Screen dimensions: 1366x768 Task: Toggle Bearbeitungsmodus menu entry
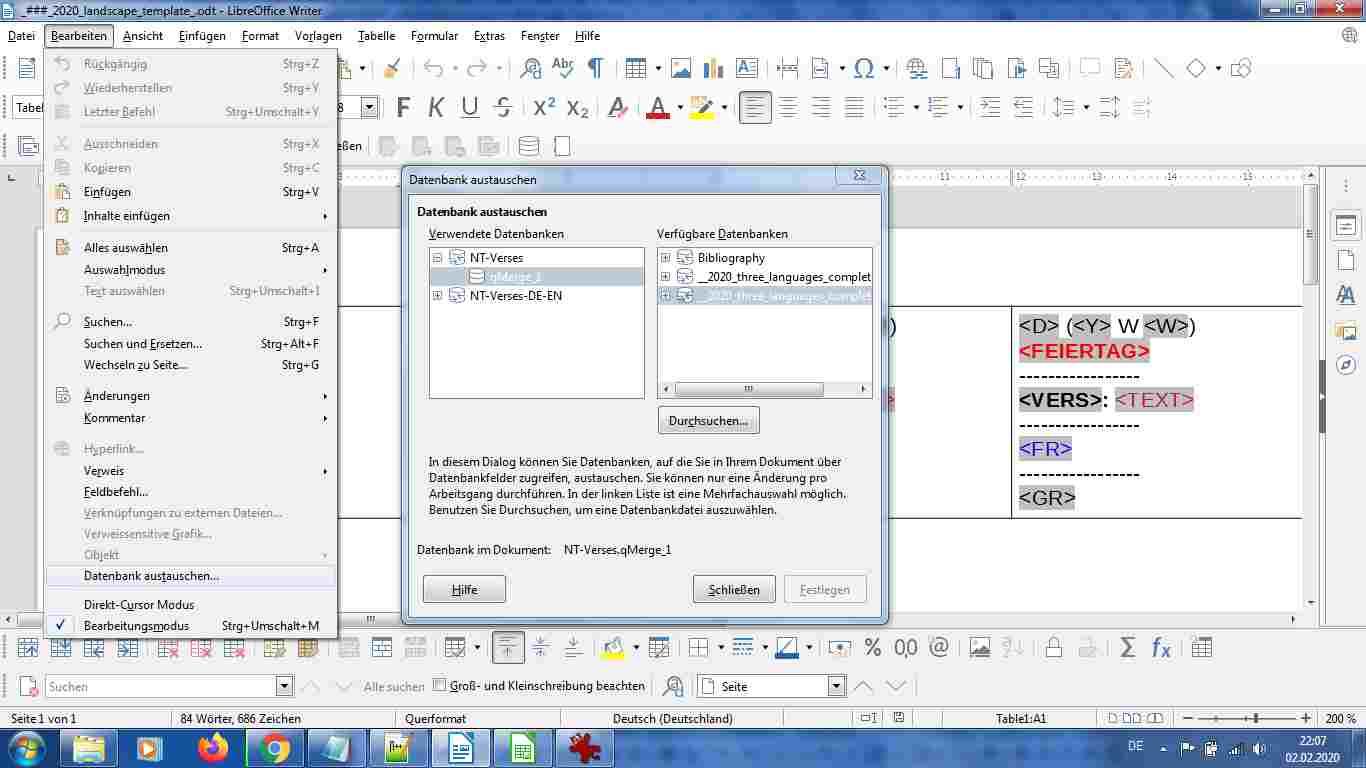coord(136,626)
